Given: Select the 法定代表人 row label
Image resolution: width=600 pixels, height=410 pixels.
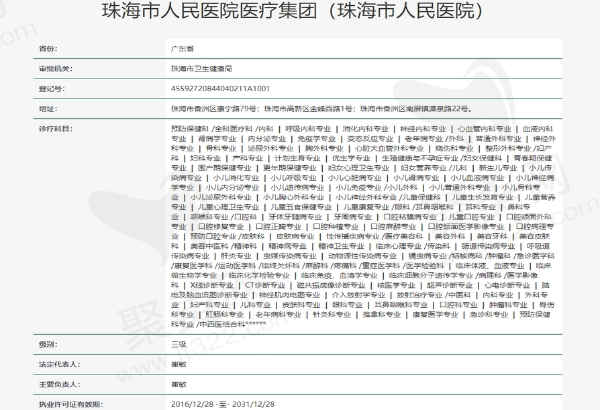Looking at the screenshot, I should point(59,364).
